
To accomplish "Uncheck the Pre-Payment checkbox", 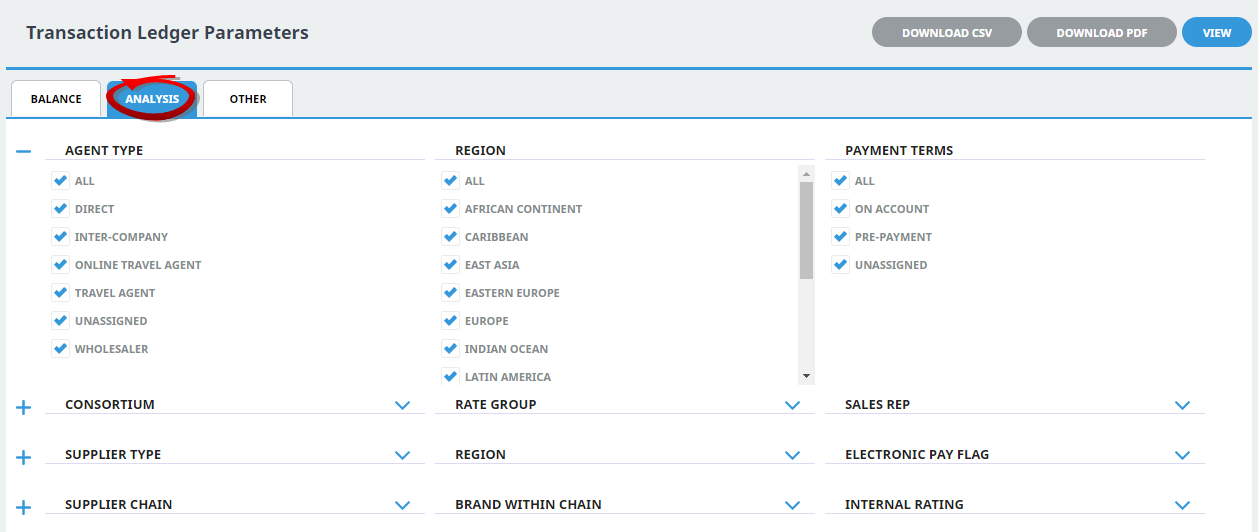I will coord(840,237).
